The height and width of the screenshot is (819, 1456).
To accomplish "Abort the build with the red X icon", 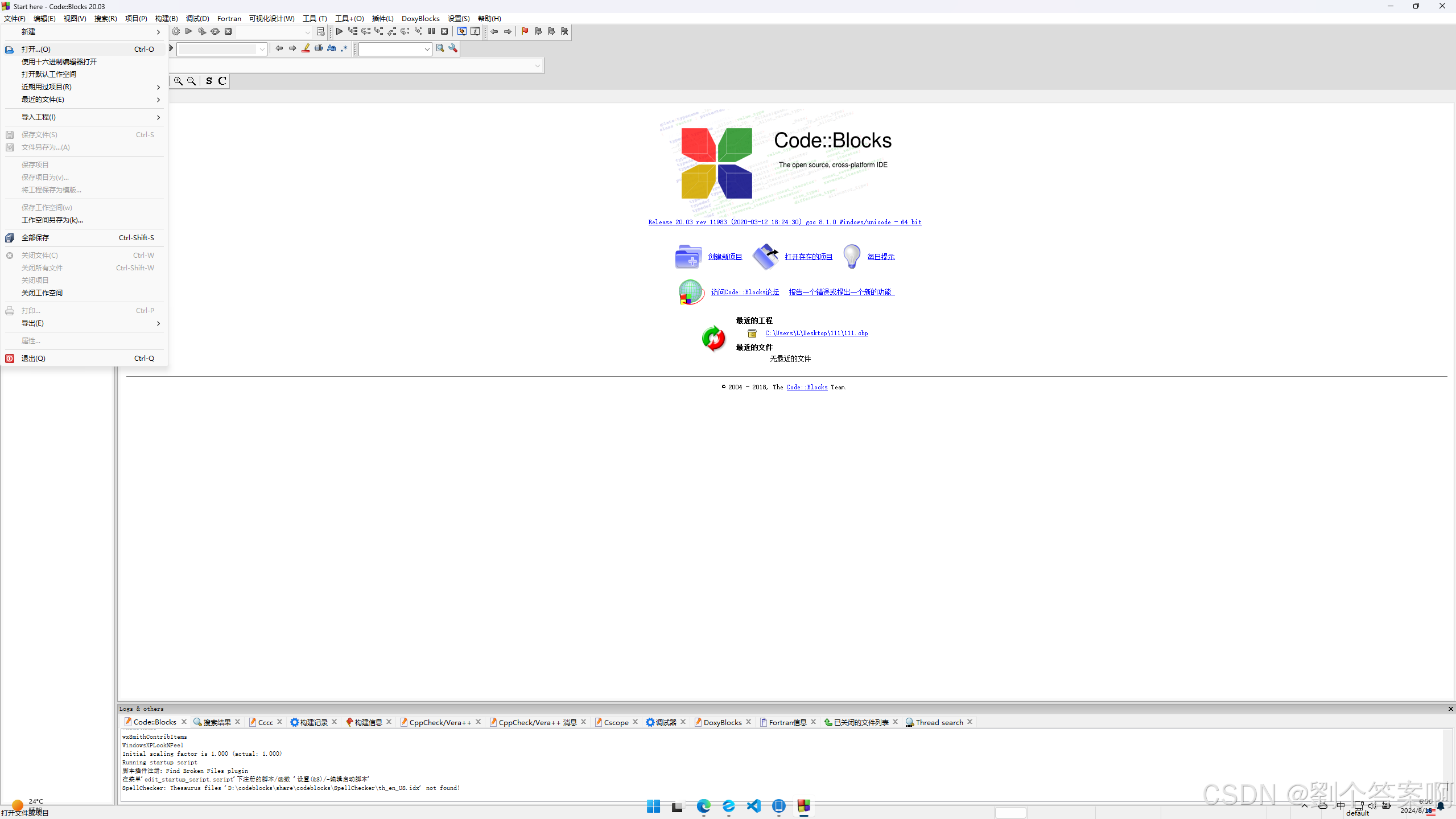I will click(x=228, y=31).
